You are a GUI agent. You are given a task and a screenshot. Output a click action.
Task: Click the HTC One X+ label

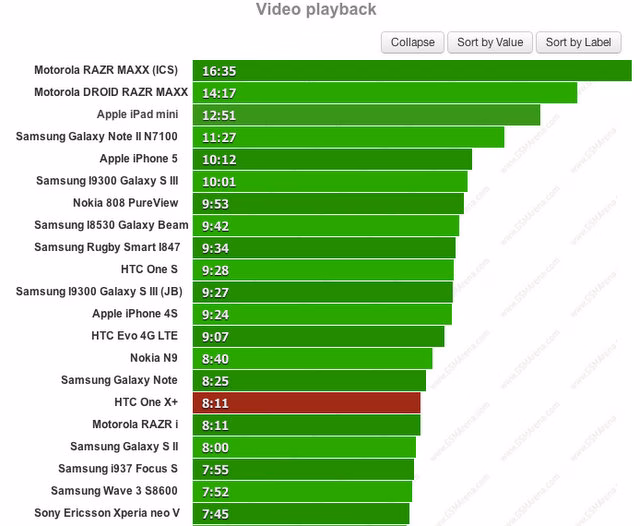tap(146, 402)
